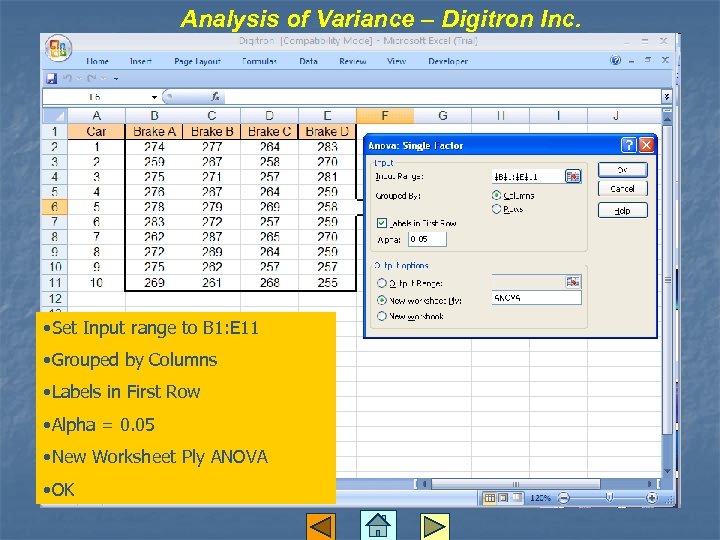Click the Car header cell in A1

[96, 131]
